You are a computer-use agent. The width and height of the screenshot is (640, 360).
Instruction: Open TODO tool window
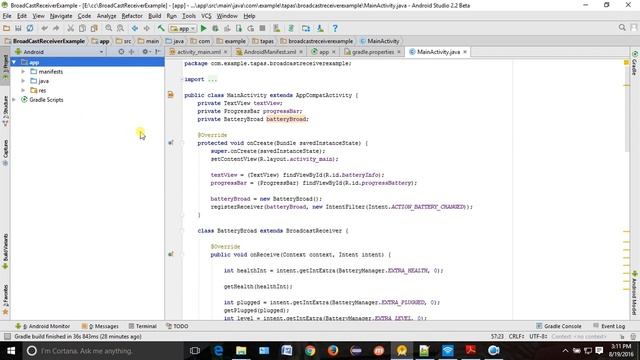point(177,326)
